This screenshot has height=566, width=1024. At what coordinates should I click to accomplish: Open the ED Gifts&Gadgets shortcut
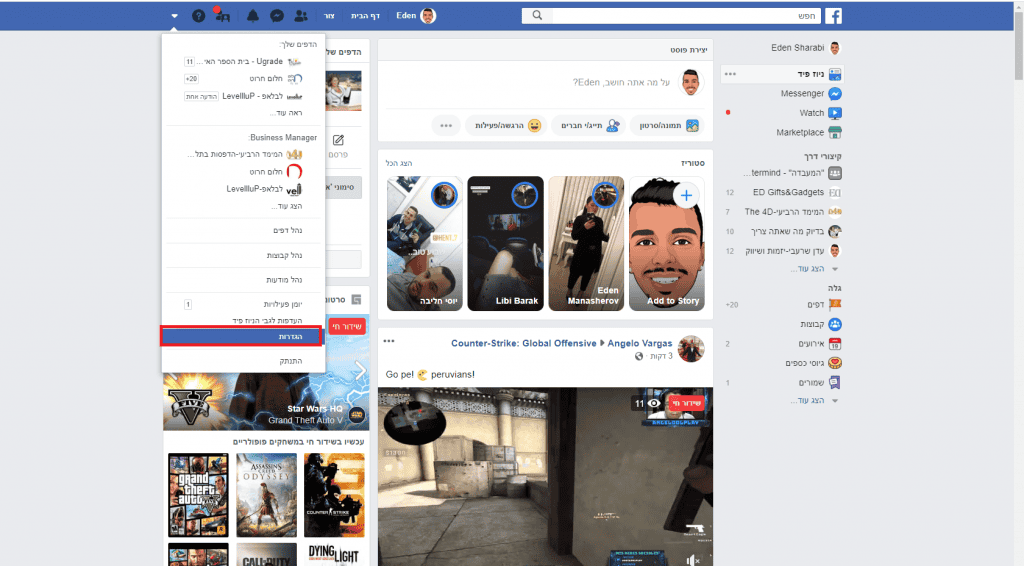788,193
